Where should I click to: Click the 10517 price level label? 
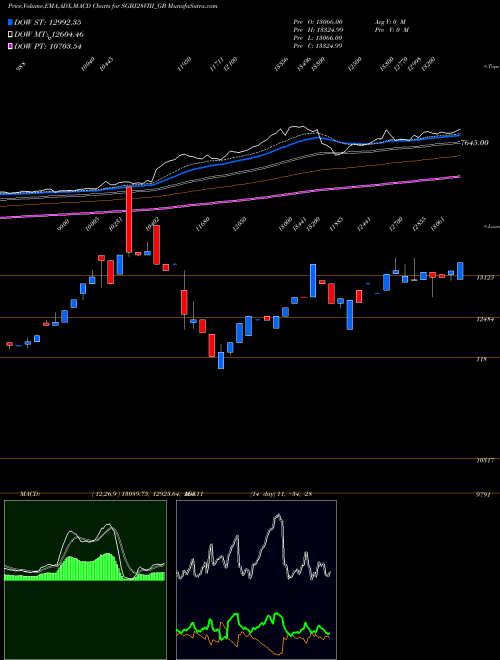tap(485, 460)
